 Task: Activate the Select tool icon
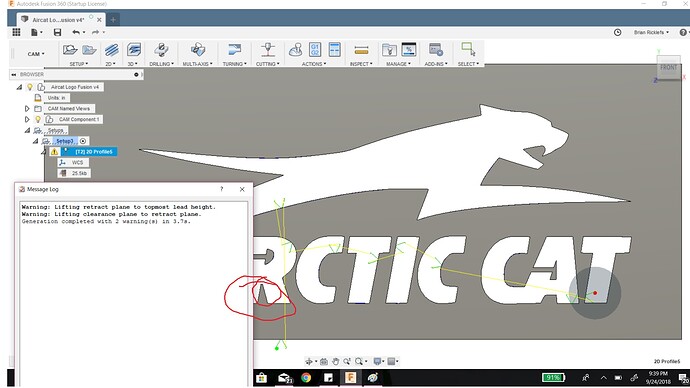(x=468, y=50)
